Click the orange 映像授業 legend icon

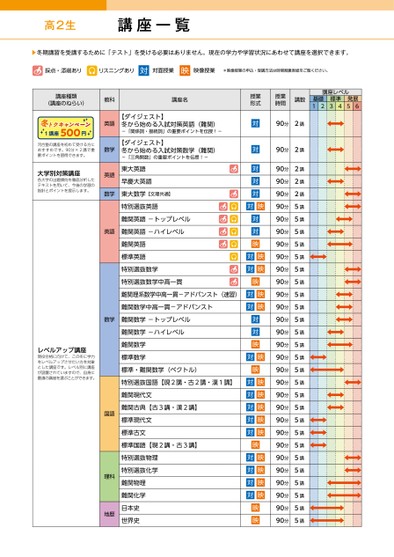pos(185,70)
